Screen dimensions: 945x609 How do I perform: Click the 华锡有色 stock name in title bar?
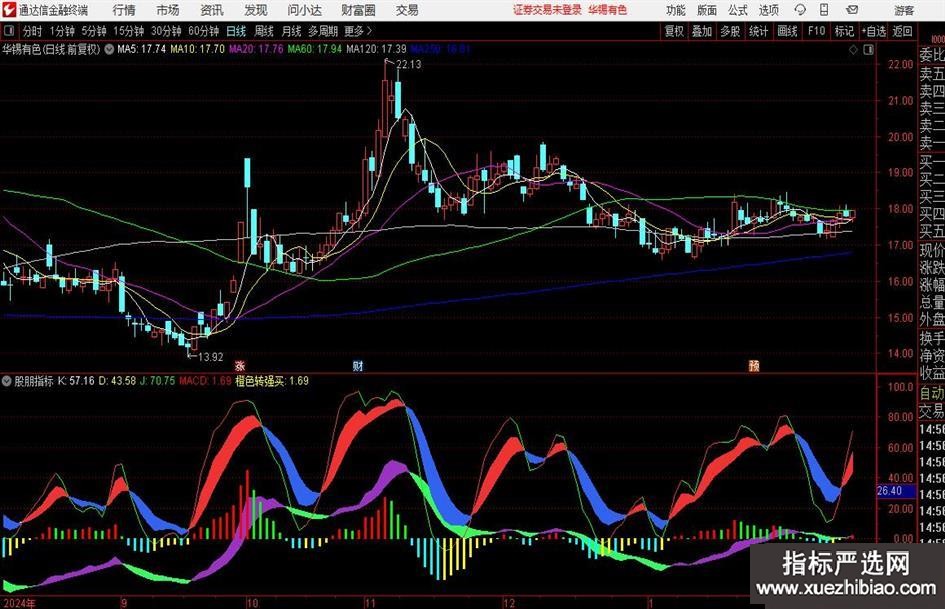(x=608, y=10)
